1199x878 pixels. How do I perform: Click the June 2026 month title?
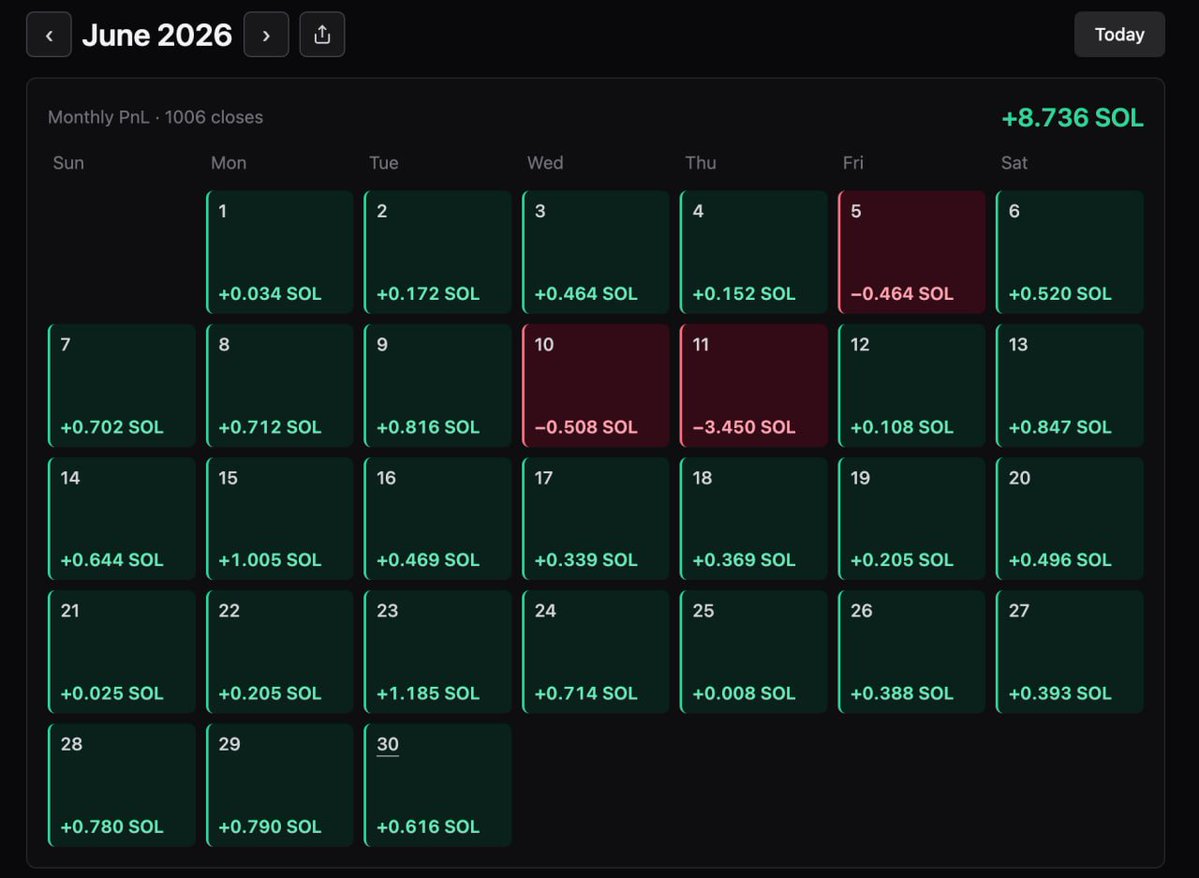point(157,34)
